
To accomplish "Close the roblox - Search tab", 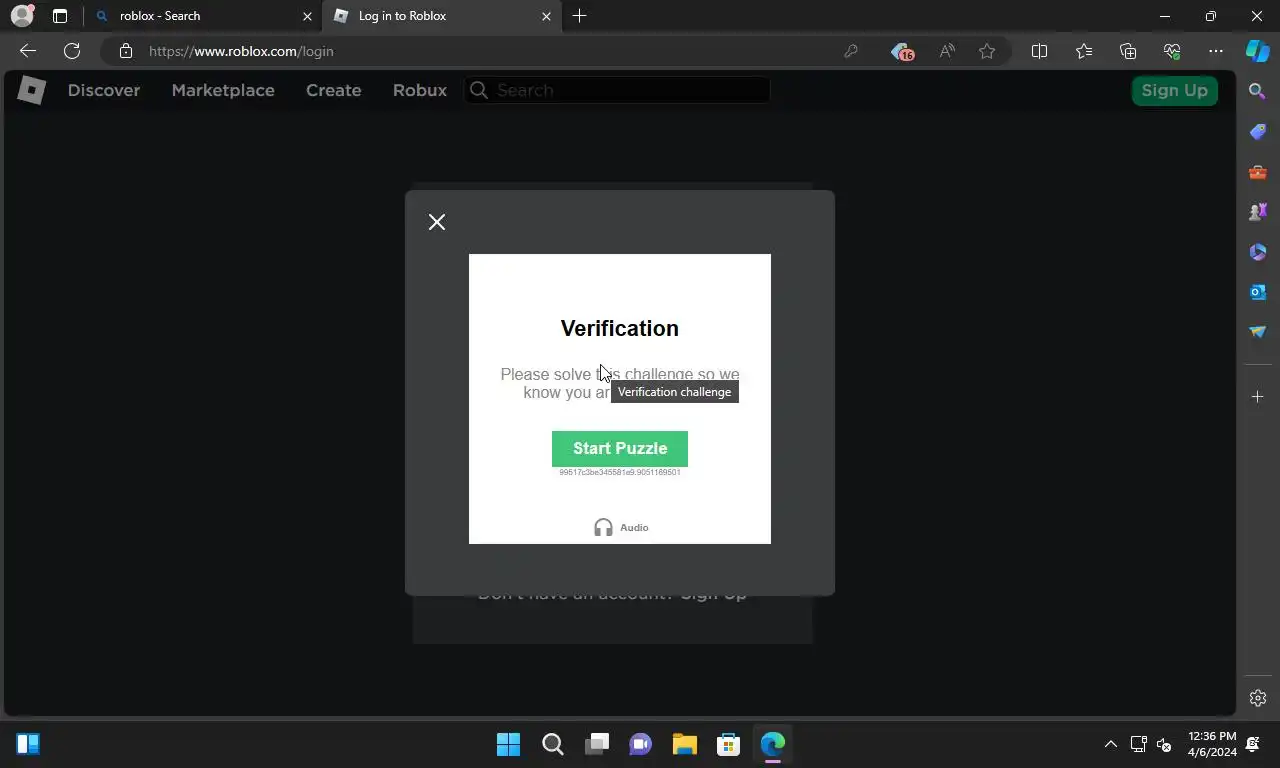I will (x=307, y=16).
